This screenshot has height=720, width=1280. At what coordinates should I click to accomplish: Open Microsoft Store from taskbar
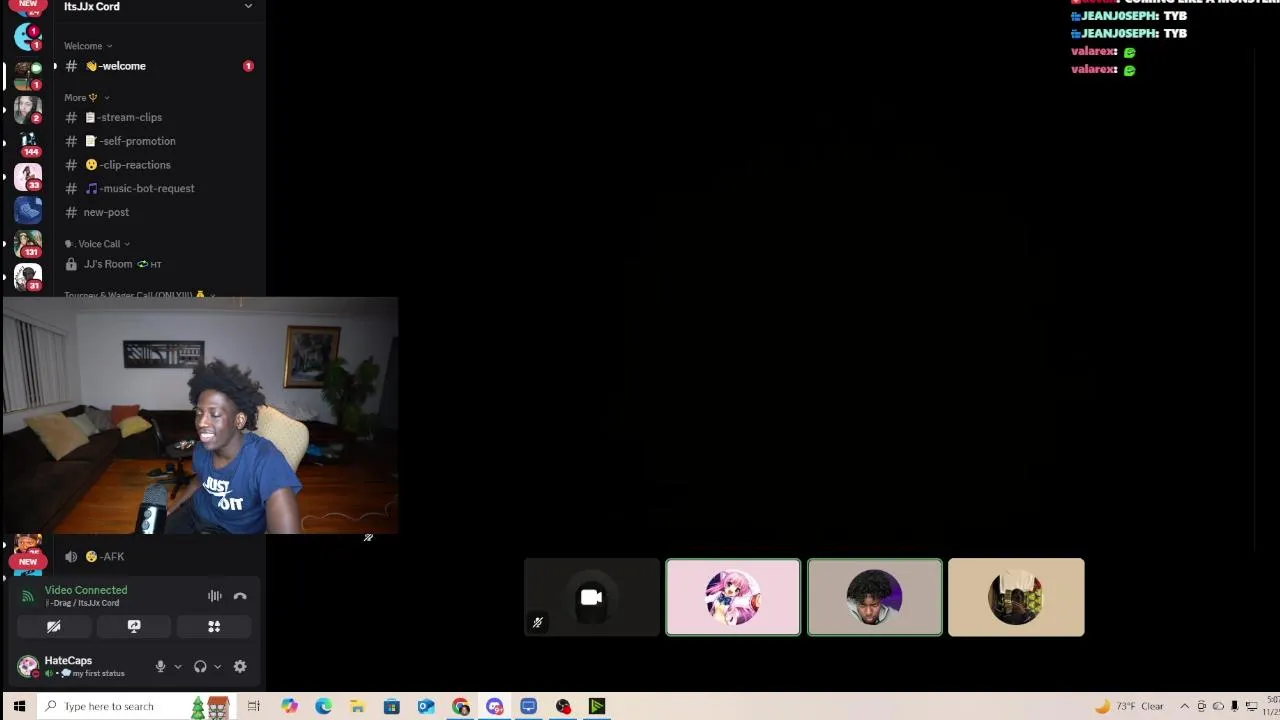pos(391,706)
